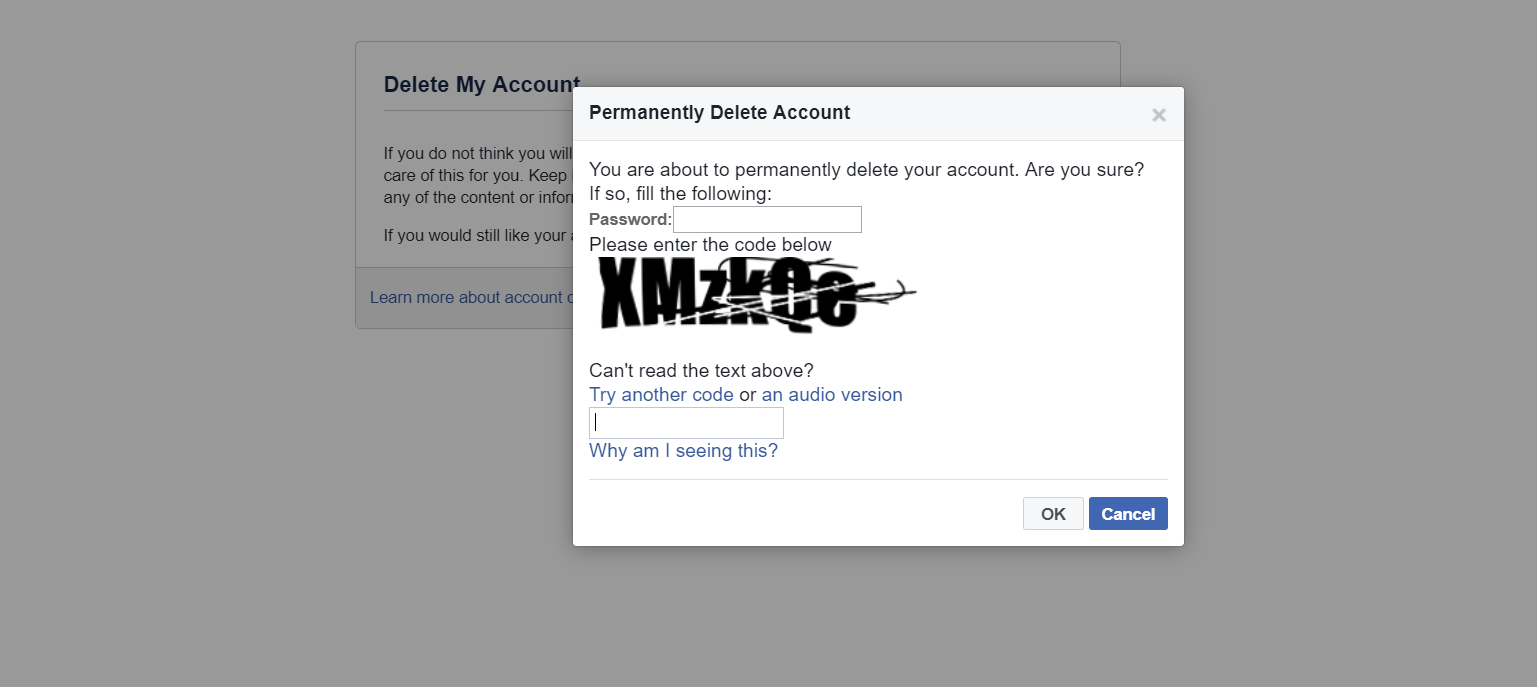Click the Password label text
Viewport: 1537px width, 687px height.
coord(630,219)
